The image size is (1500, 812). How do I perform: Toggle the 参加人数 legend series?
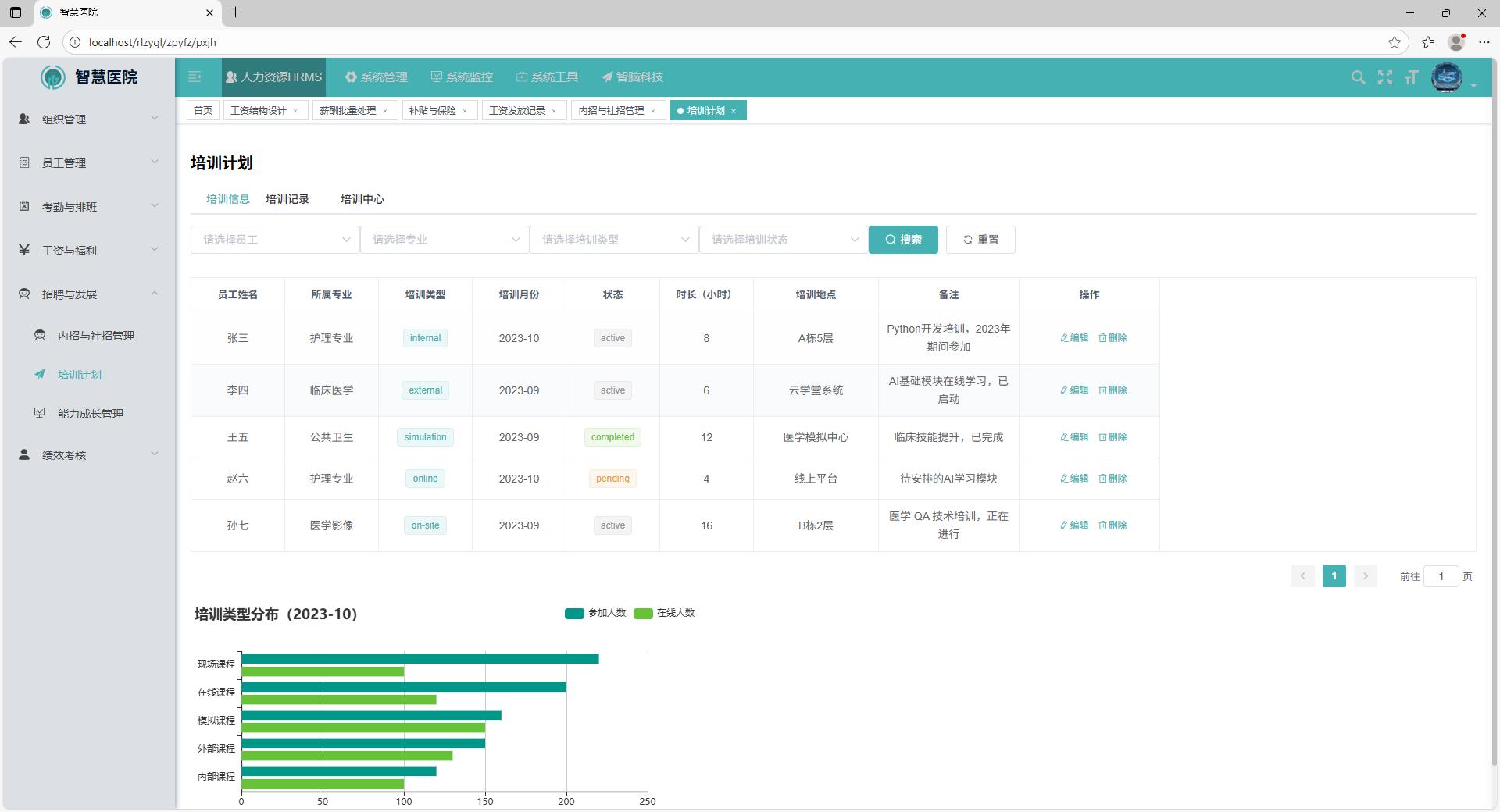pyautogui.click(x=595, y=613)
